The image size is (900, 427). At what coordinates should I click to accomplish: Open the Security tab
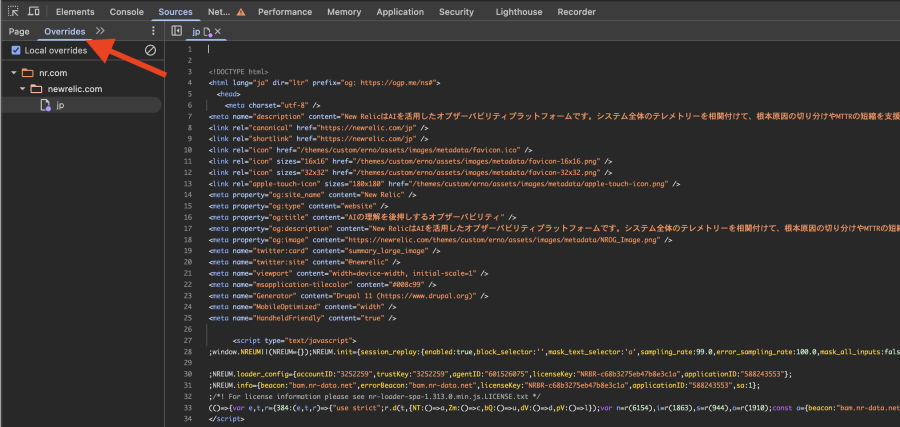tap(457, 12)
